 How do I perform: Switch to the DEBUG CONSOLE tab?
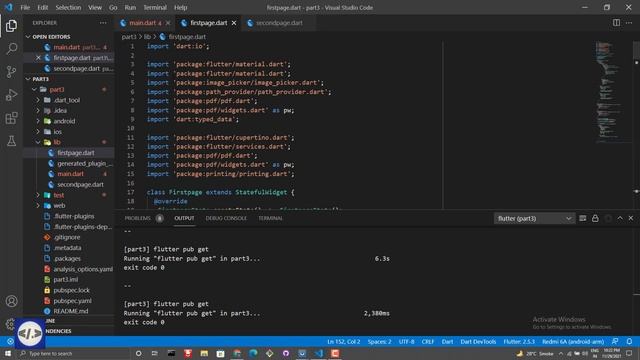click(226, 218)
